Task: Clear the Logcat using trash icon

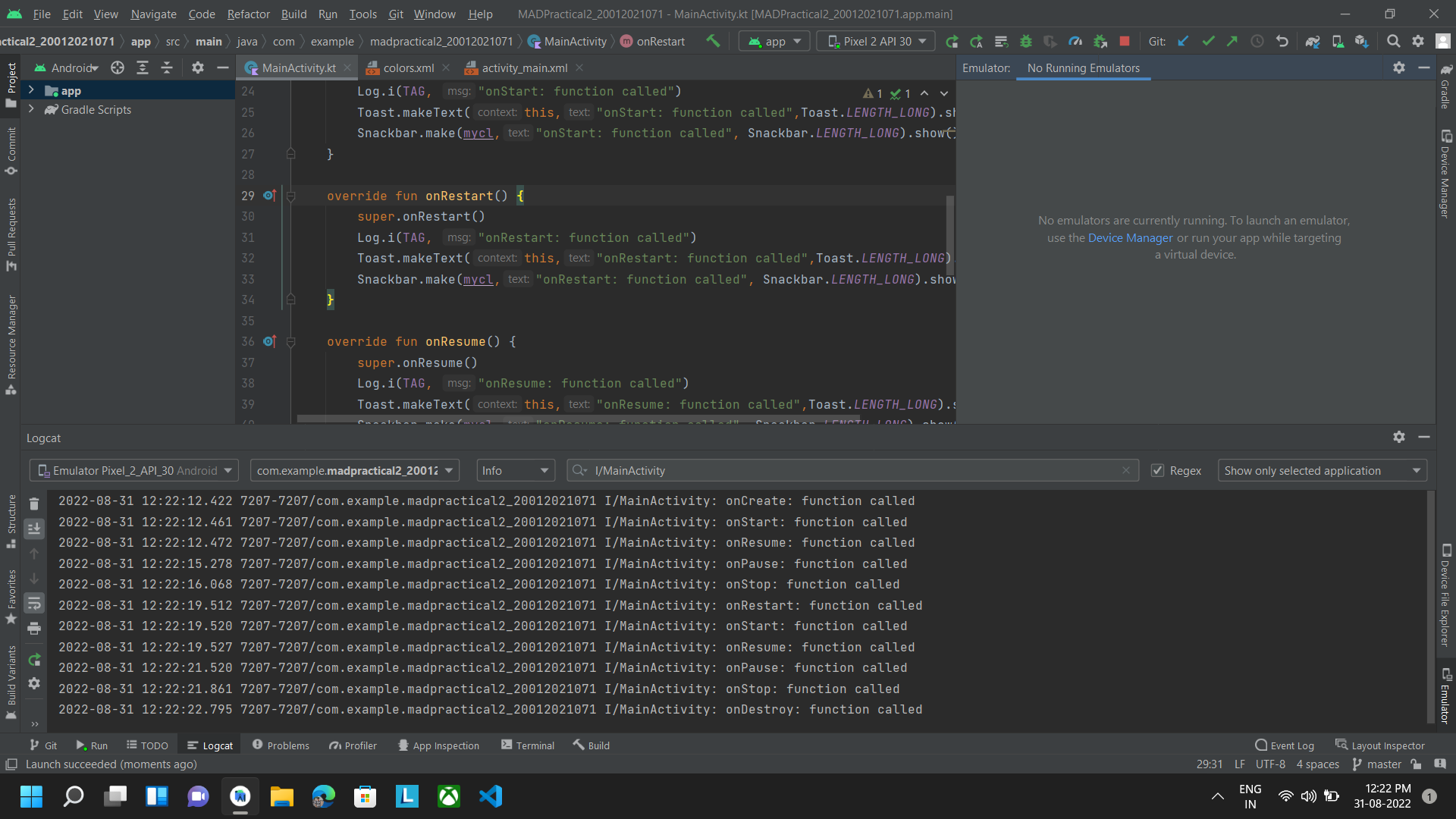Action: click(34, 504)
